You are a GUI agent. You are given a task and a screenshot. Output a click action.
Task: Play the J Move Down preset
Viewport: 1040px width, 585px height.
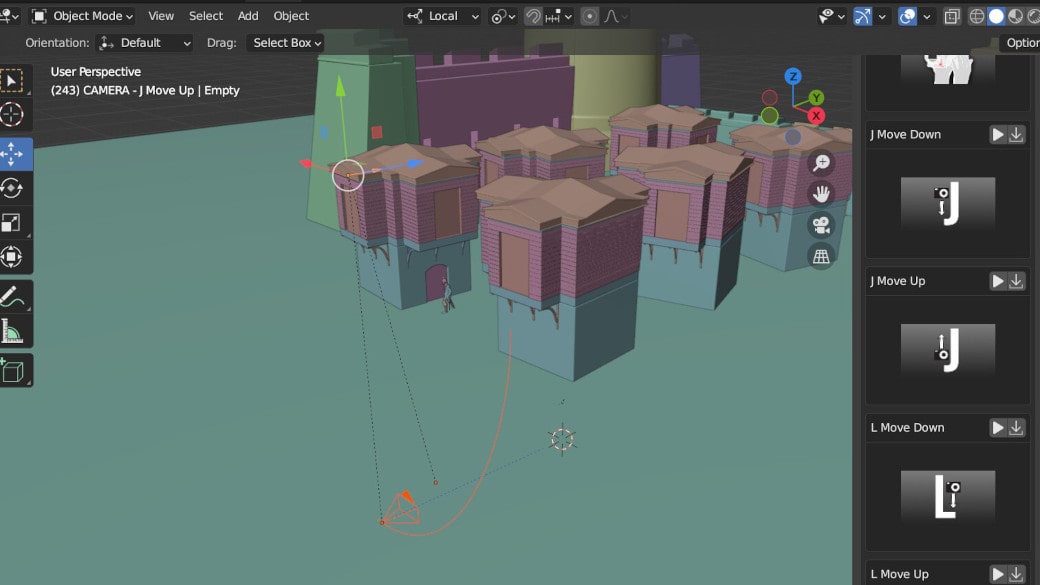point(998,135)
